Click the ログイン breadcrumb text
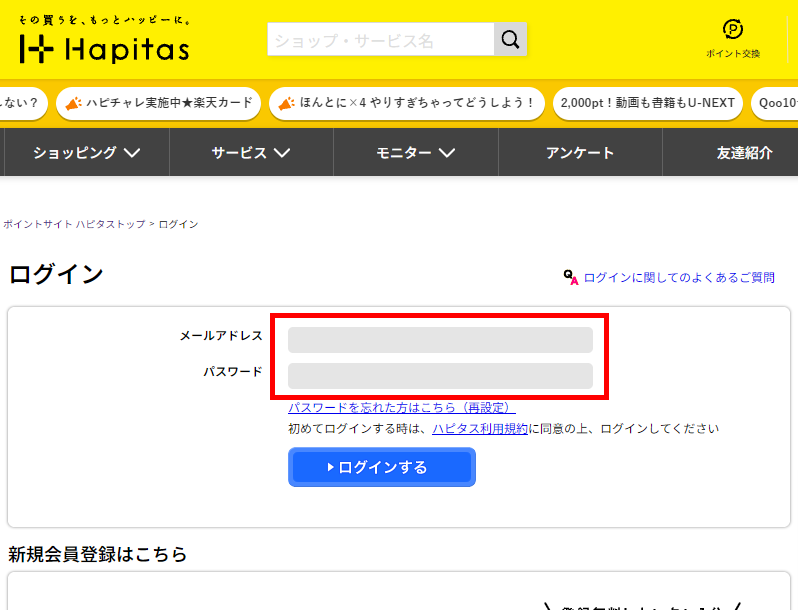 [178, 224]
